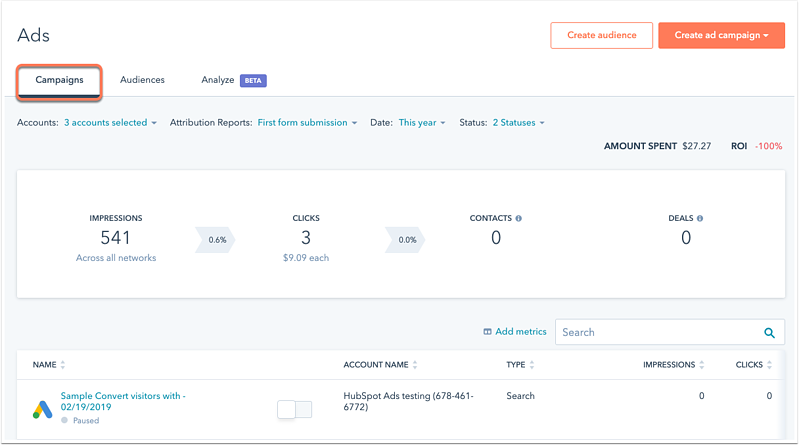Viewport: 799px width, 445px height.
Task: Open the Analyze beta tab
Action: point(218,80)
